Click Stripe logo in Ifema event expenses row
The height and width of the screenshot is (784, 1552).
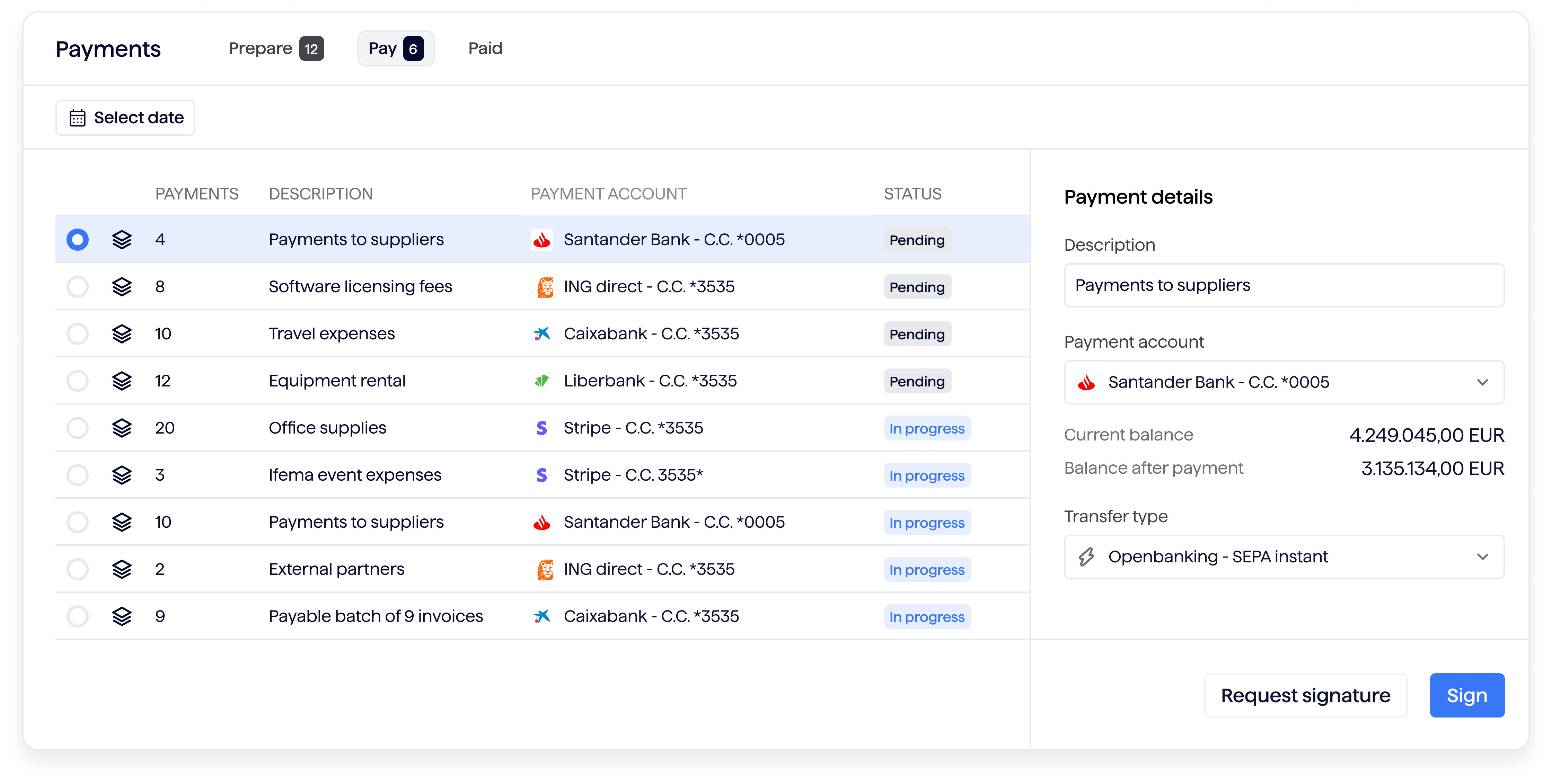click(541, 475)
